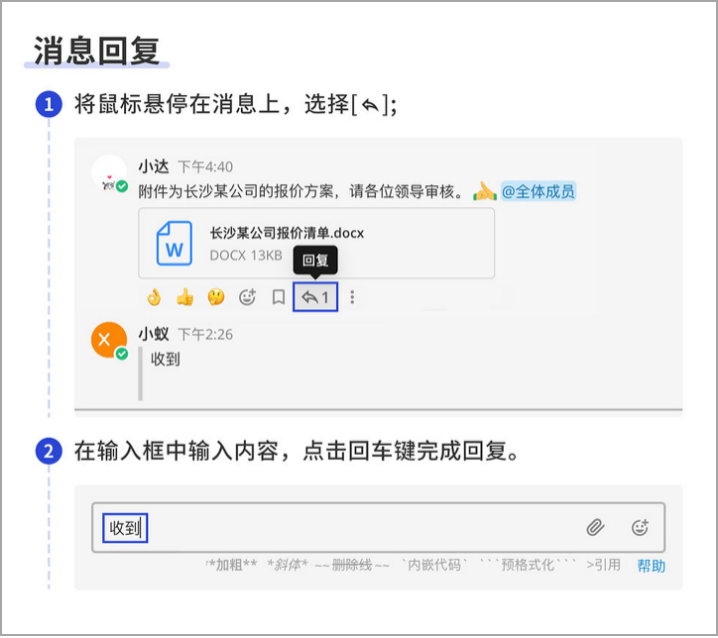React with the thumbs up emoji
718x638 pixels.
[x=185, y=298]
